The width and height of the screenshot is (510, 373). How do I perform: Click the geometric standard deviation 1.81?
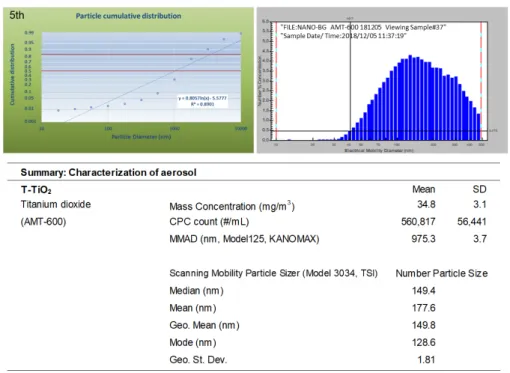pyautogui.click(x=426, y=360)
